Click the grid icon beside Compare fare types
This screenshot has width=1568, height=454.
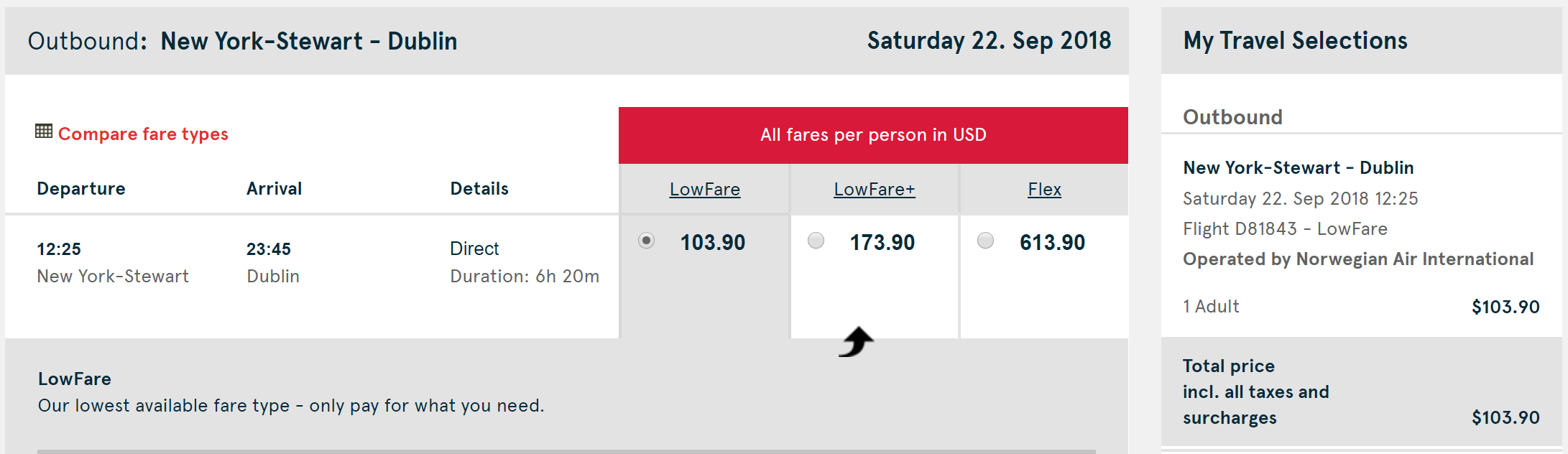point(44,131)
